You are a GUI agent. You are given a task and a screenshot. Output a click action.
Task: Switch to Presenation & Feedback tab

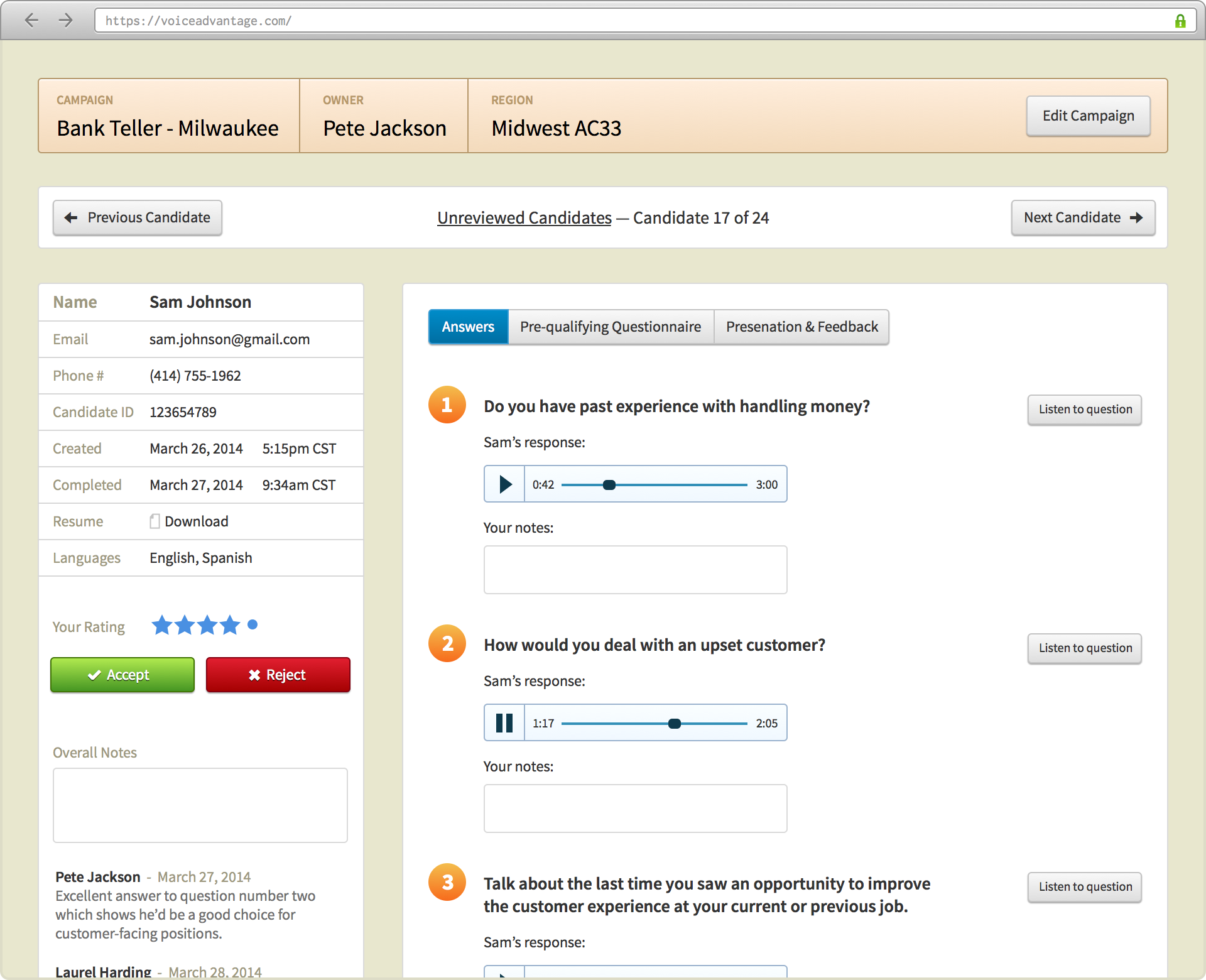[x=801, y=327]
